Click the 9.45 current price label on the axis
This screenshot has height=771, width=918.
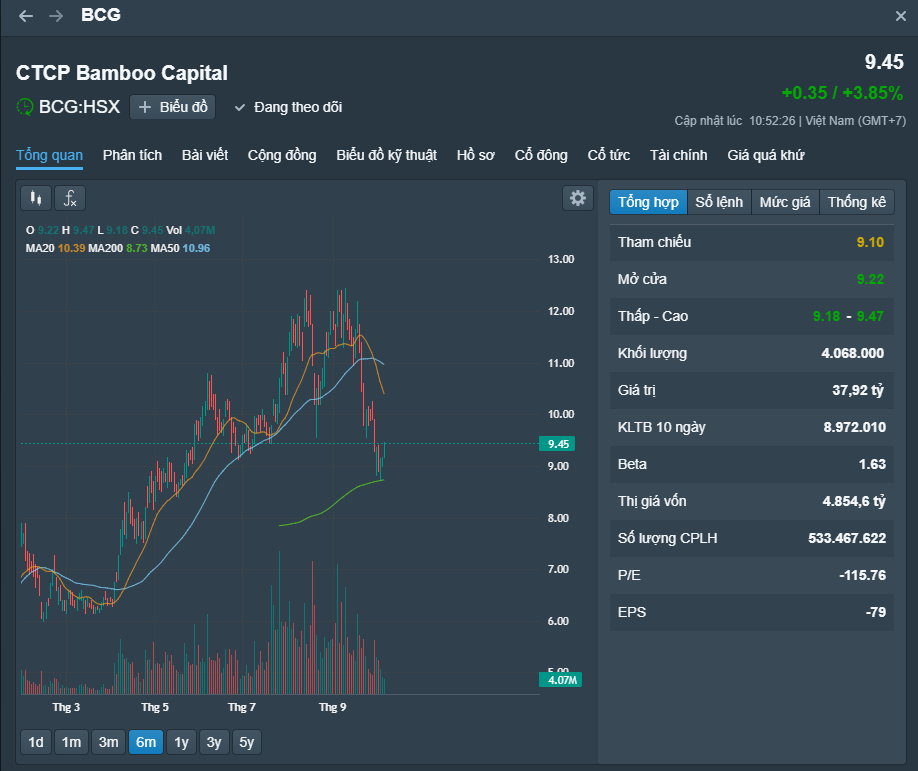[x=558, y=444]
